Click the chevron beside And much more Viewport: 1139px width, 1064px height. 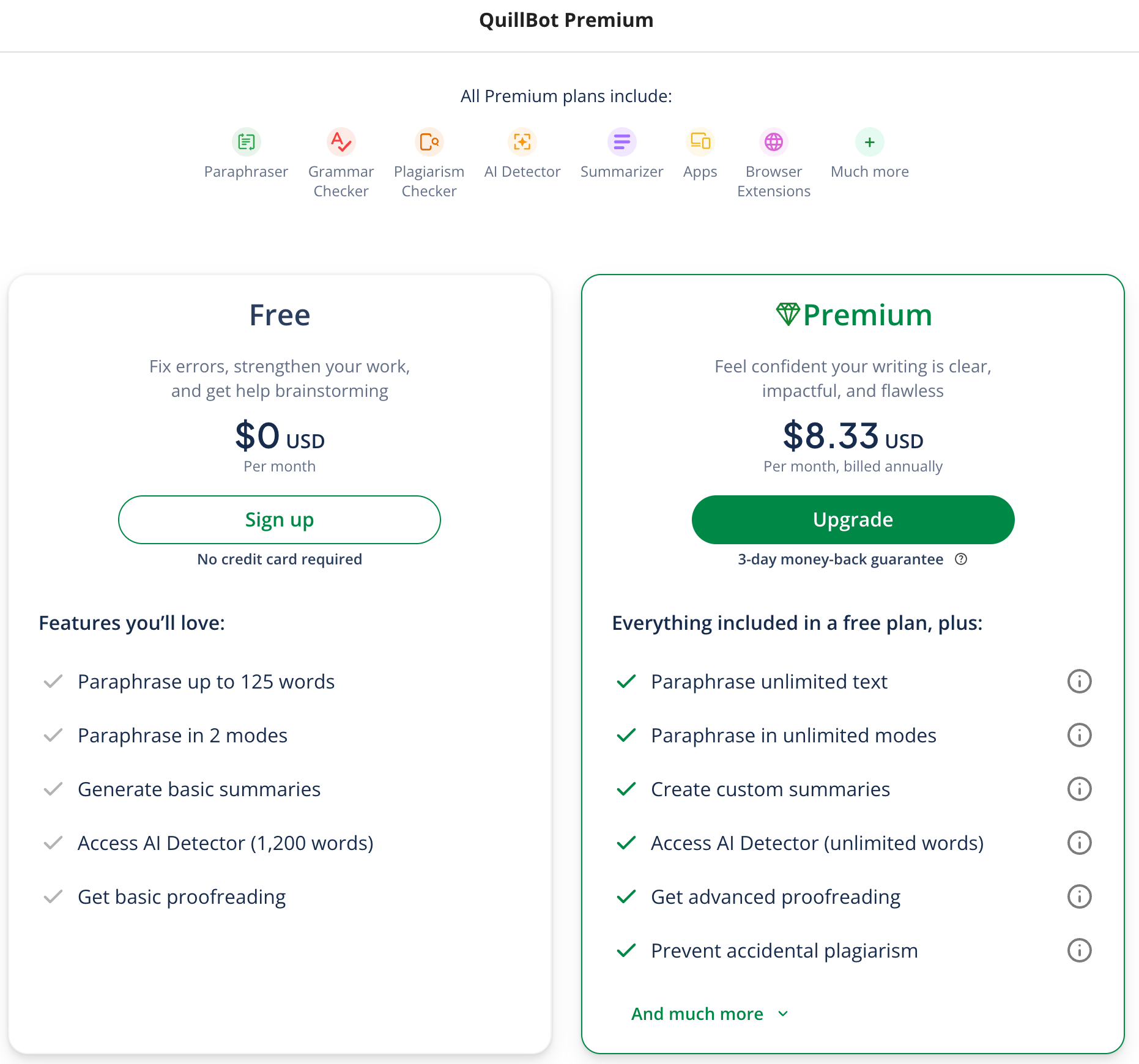point(783,1014)
